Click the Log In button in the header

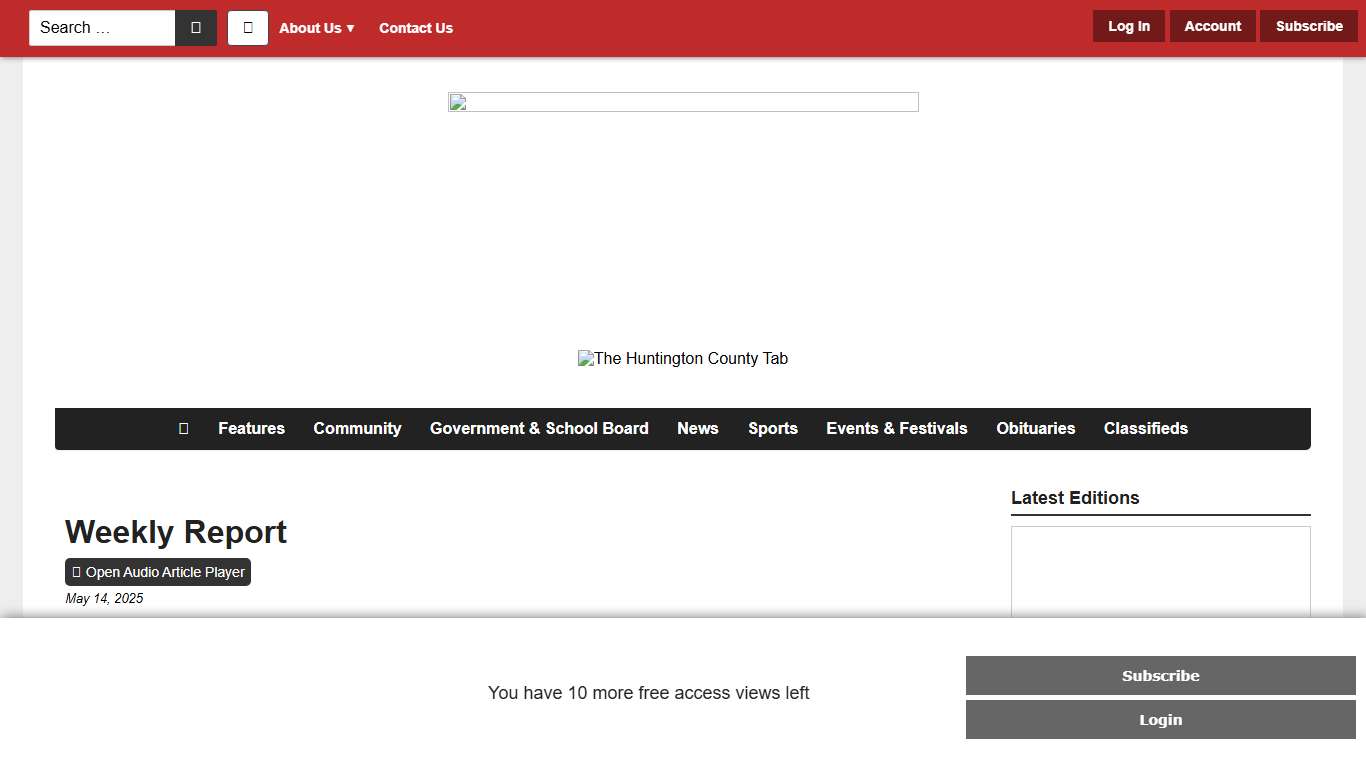pos(1128,27)
